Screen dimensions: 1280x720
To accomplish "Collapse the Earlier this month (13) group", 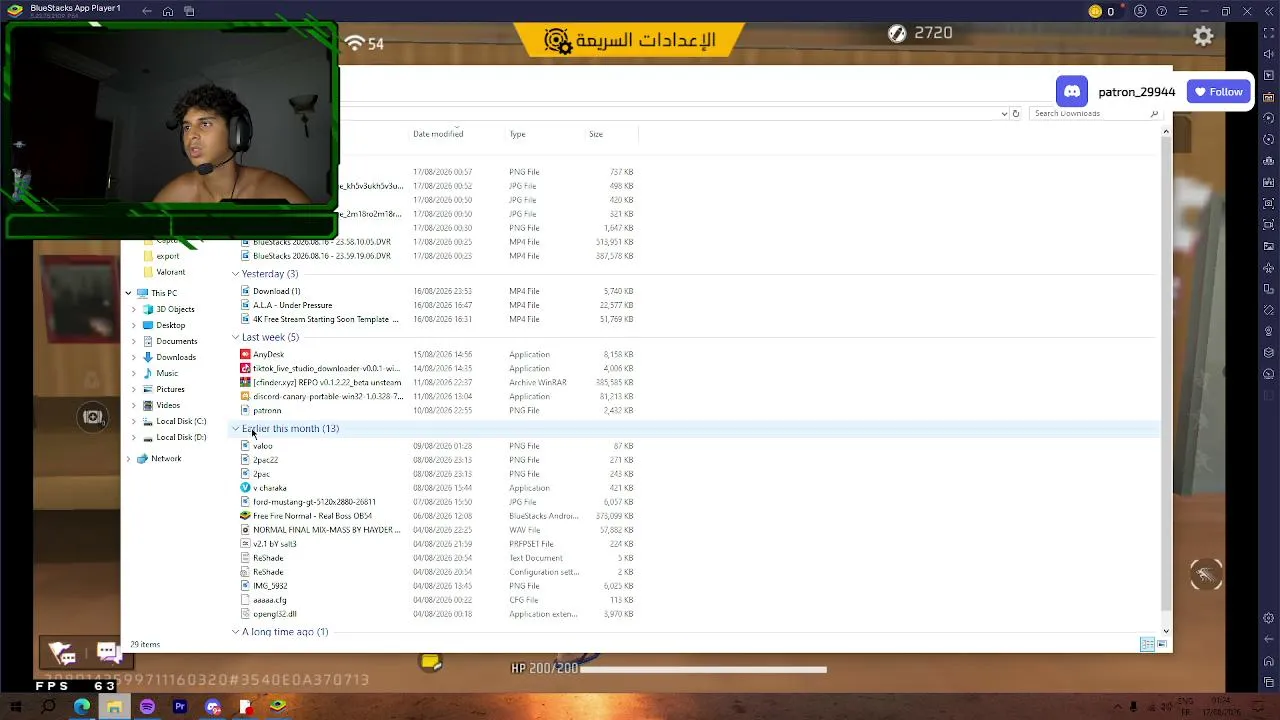I will [x=236, y=428].
